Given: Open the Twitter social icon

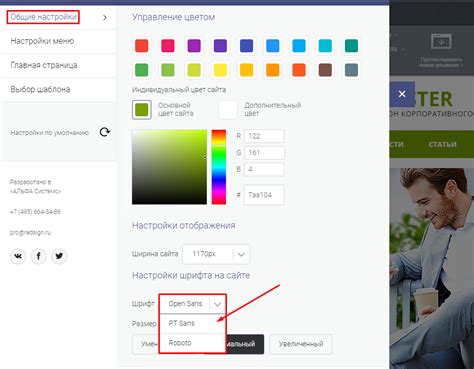Looking at the screenshot, I should tap(59, 256).
